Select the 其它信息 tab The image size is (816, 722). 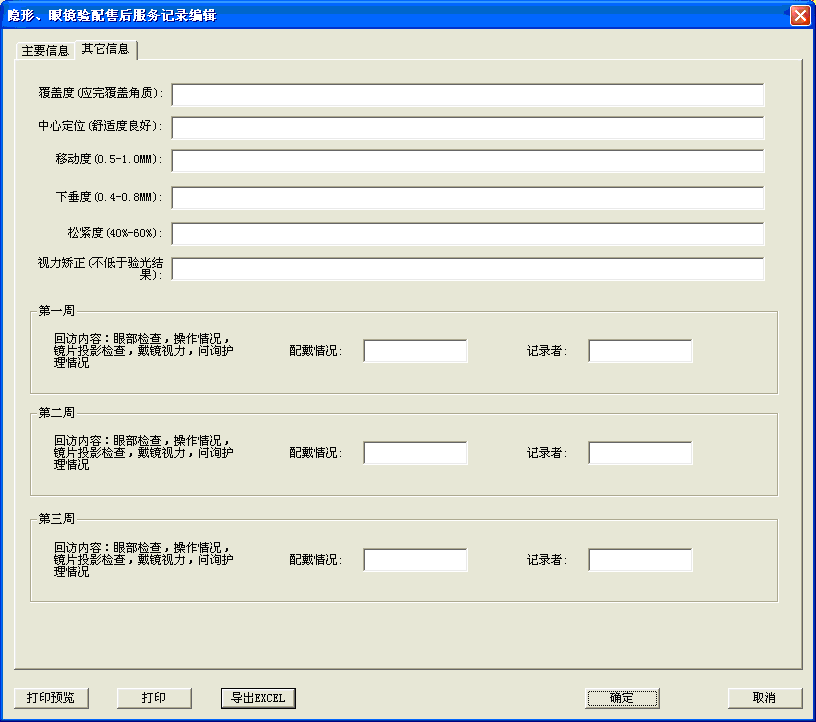[x=106, y=49]
